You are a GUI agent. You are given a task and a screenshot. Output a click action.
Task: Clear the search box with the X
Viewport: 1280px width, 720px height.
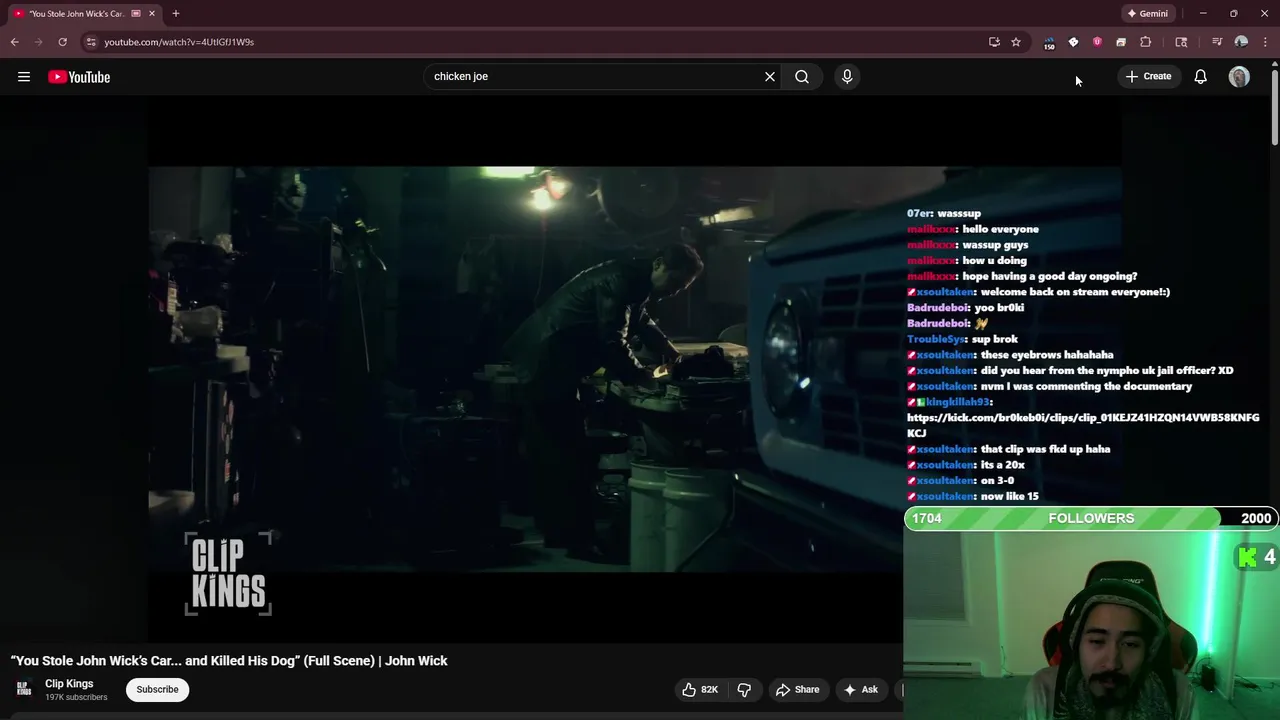click(770, 76)
